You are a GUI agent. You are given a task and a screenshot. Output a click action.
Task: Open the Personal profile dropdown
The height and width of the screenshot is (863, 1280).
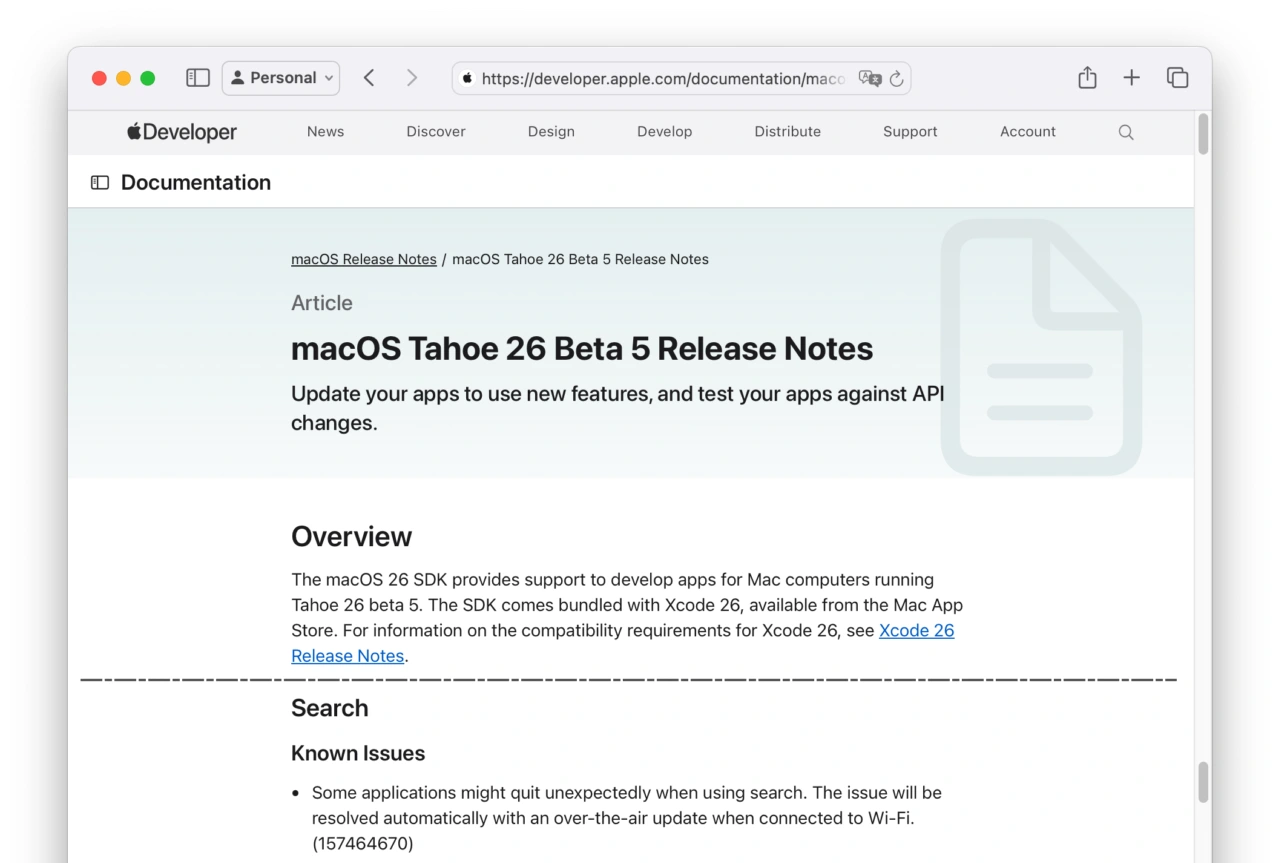click(x=280, y=77)
